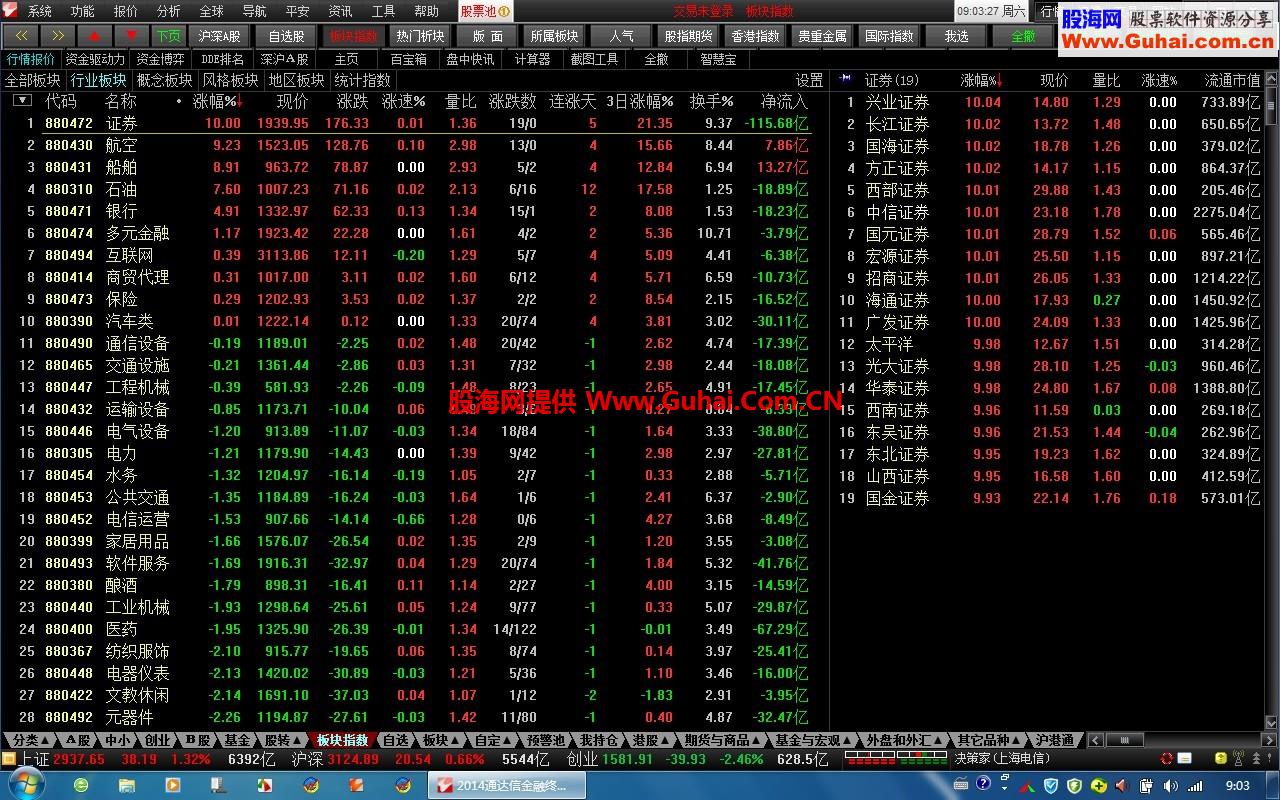Click the green-yellow circle tray icon
The image size is (1280, 800).
click(x=1099, y=786)
